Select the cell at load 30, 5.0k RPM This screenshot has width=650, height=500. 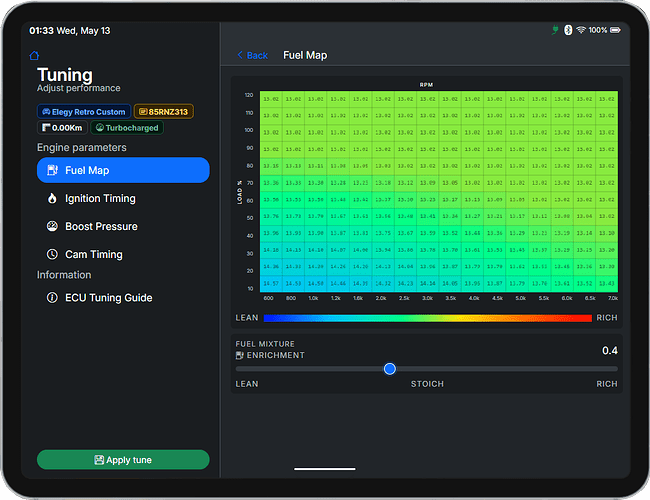(x=517, y=250)
